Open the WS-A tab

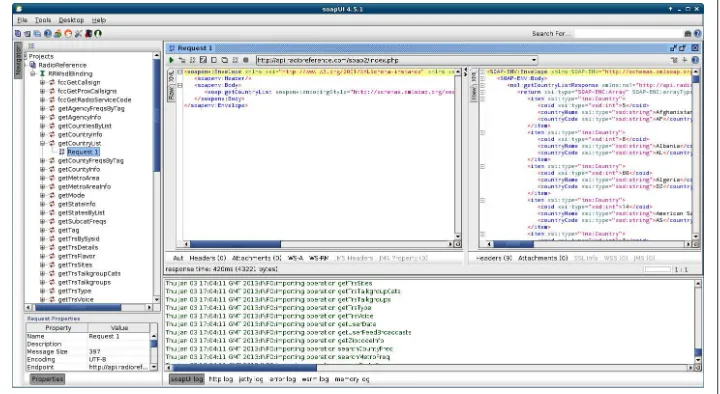click(295, 258)
